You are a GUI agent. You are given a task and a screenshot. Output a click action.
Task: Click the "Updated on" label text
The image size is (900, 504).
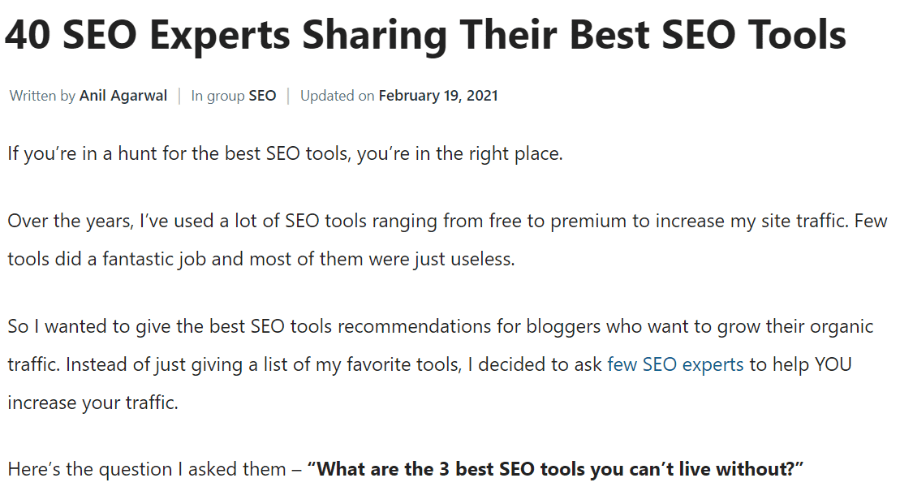click(338, 95)
